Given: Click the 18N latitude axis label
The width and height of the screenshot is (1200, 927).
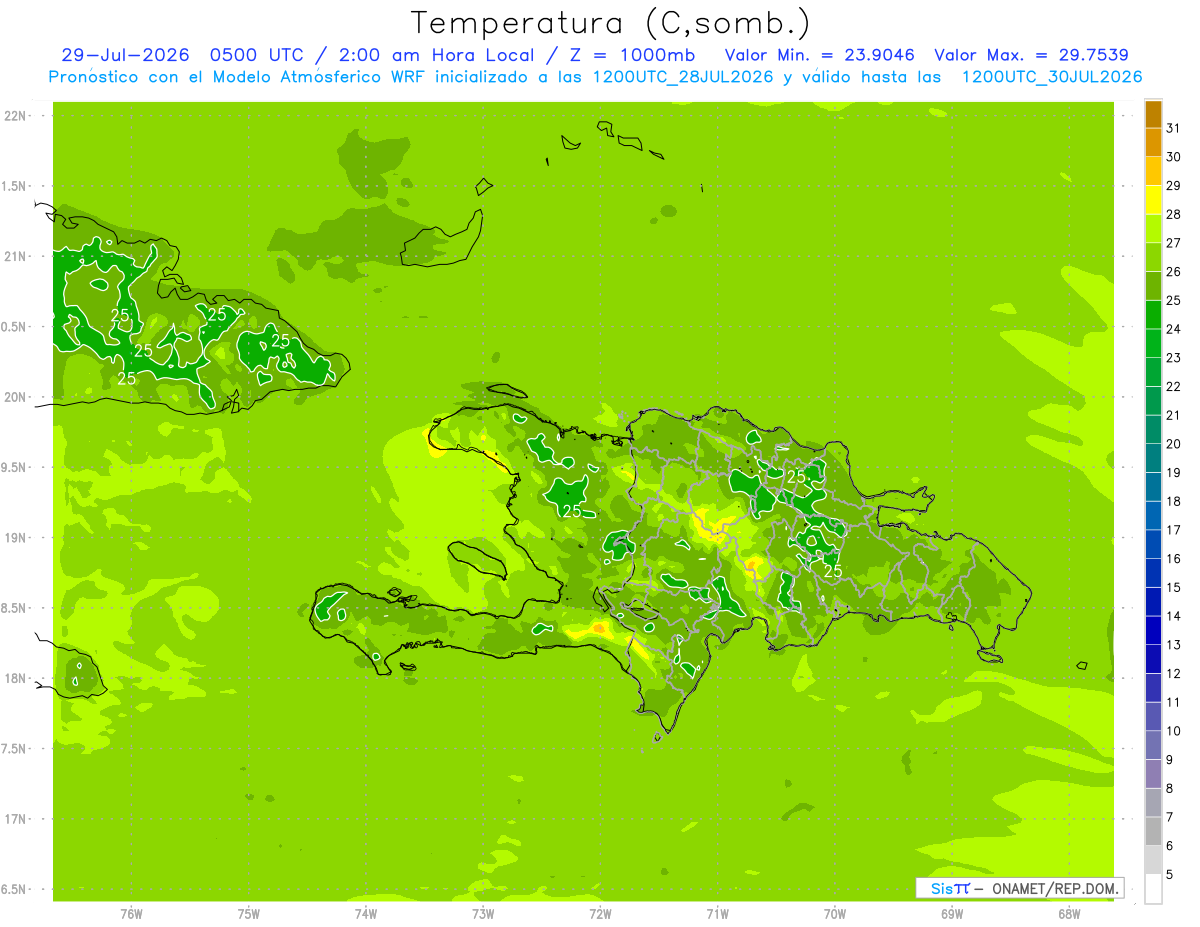Looking at the screenshot, I should (16, 679).
